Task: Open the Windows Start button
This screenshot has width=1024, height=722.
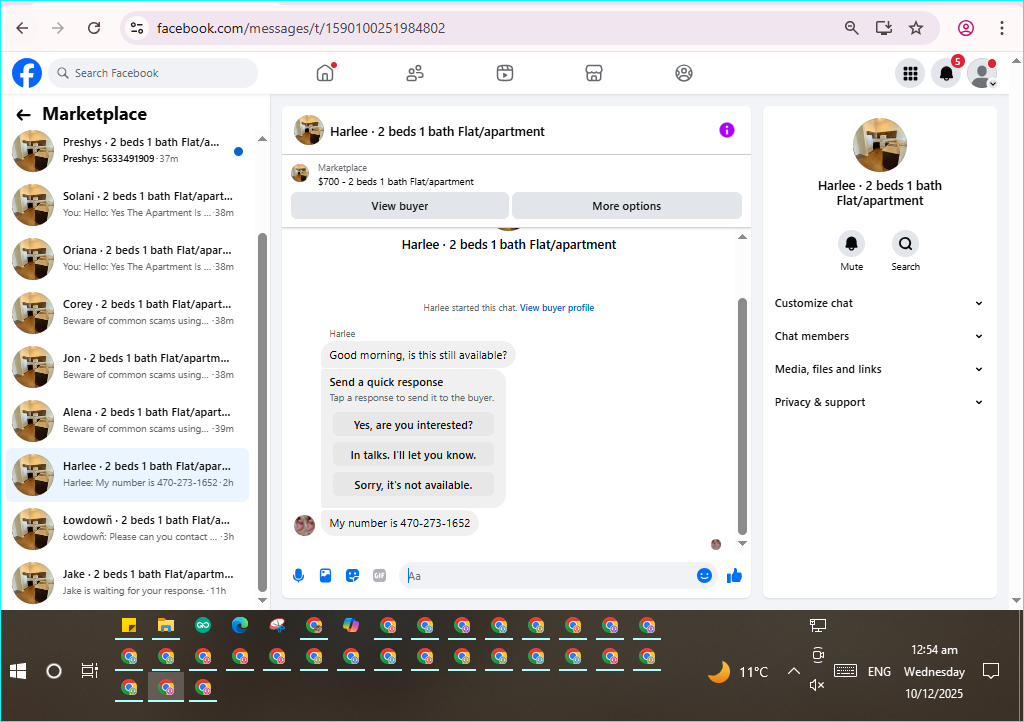Action: click(x=18, y=671)
